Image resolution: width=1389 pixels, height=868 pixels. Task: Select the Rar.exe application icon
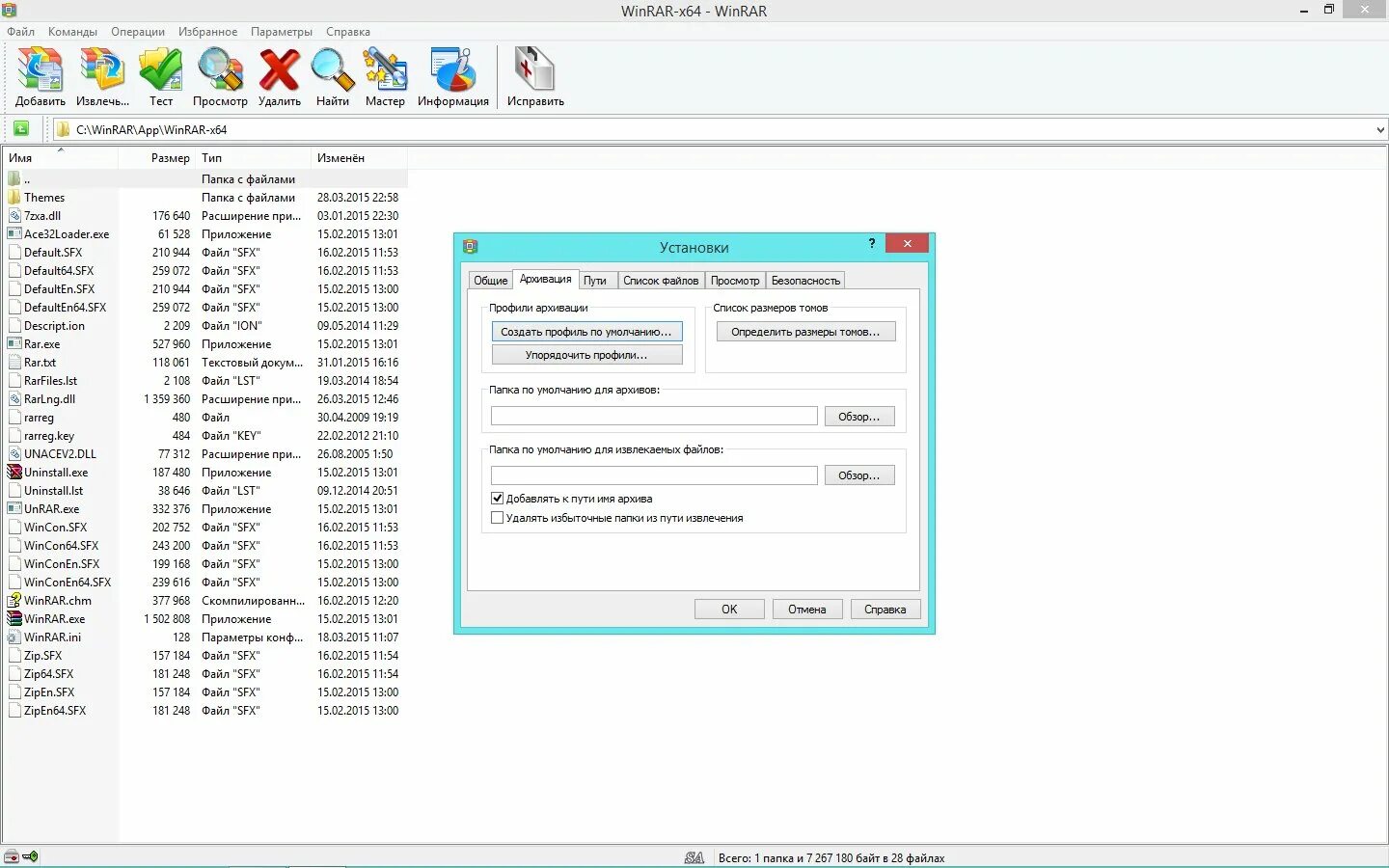(x=14, y=343)
